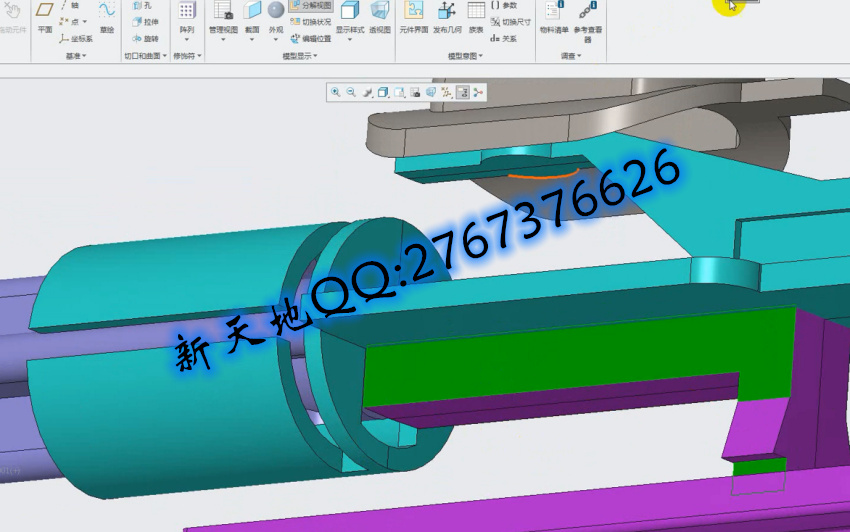
Task: Click zoom out on the graphics toolbar
Action: coord(351,92)
